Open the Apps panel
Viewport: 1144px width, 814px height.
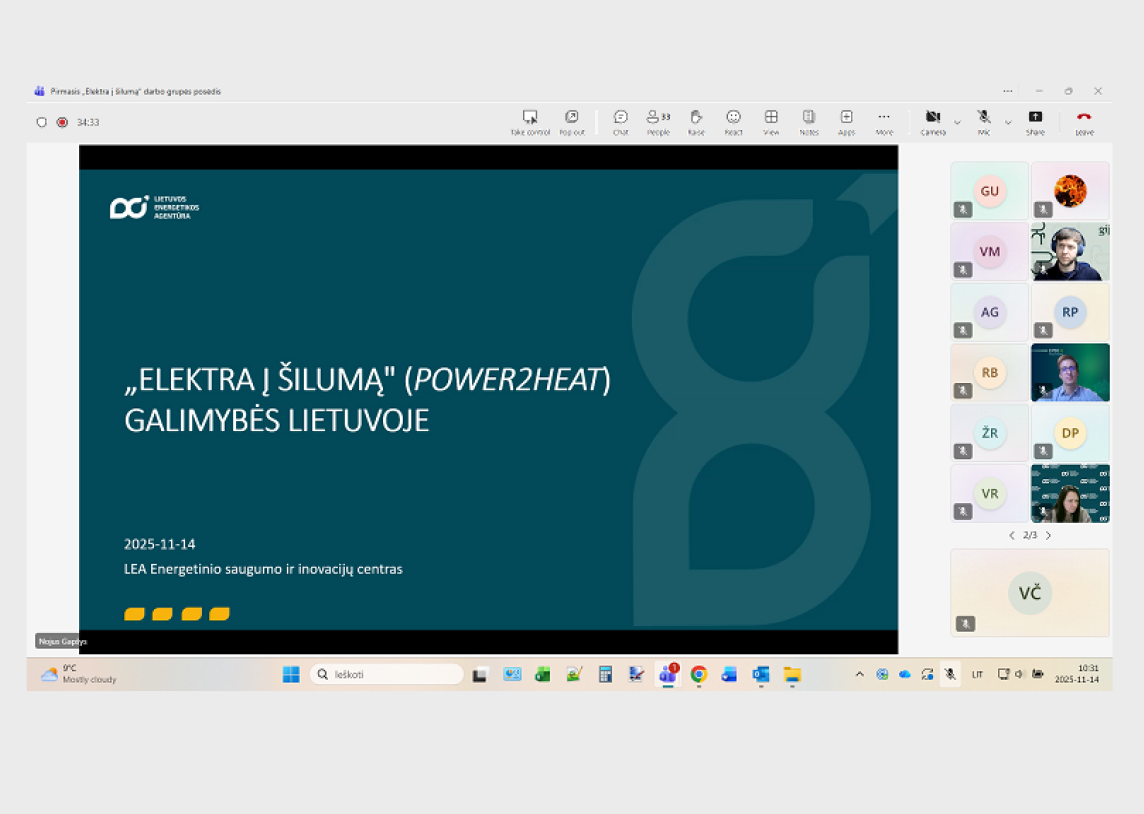coord(846,120)
